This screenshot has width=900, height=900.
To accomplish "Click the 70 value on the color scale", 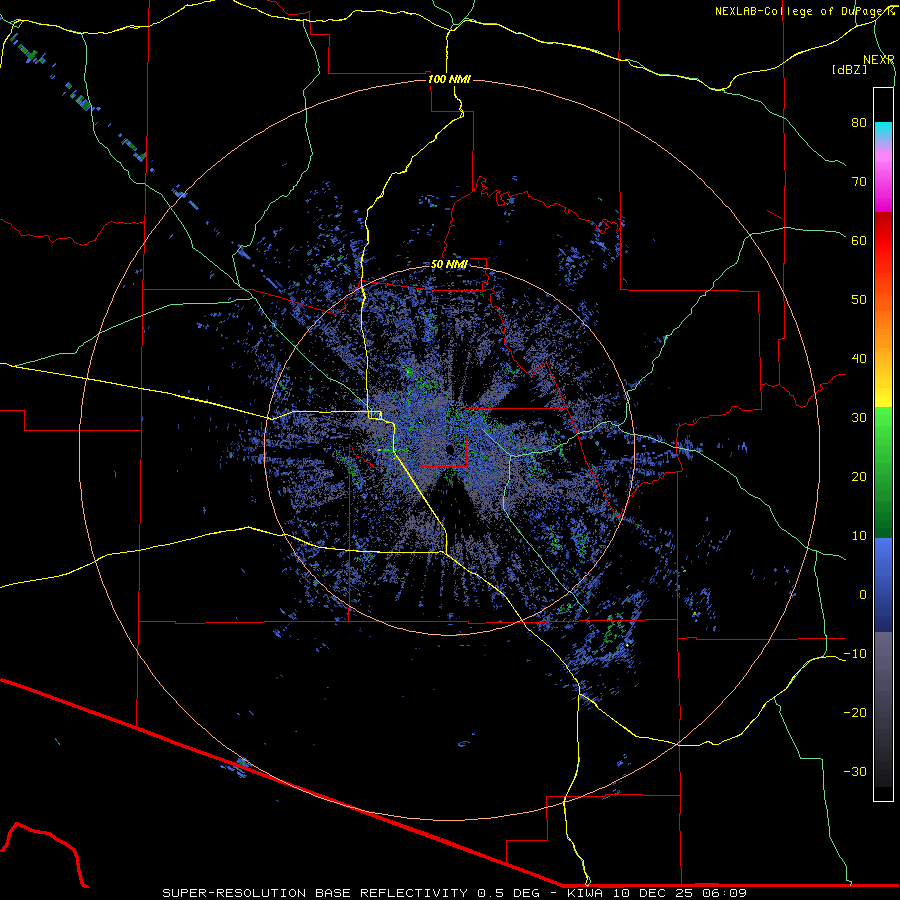I will pyautogui.click(x=859, y=182).
